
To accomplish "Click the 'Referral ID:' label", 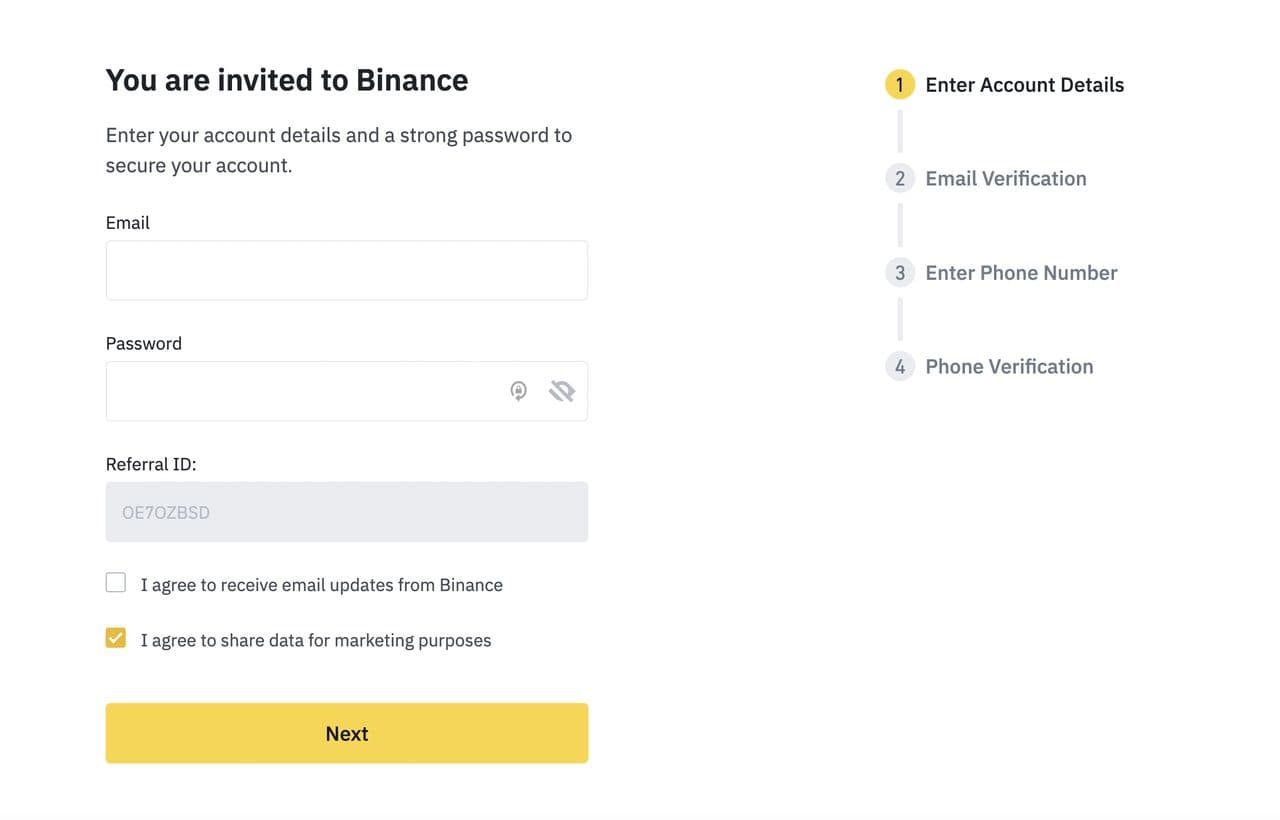I will click(x=151, y=464).
